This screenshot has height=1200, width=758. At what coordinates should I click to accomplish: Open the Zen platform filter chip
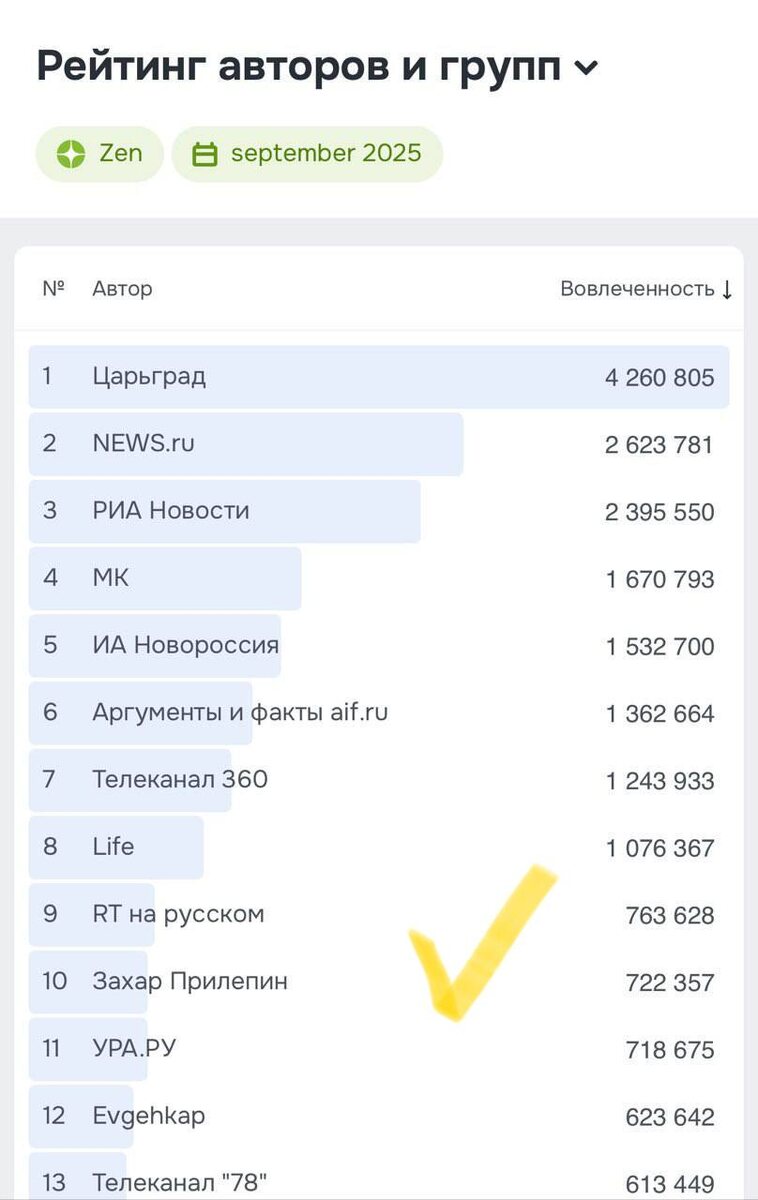click(x=100, y=154)
